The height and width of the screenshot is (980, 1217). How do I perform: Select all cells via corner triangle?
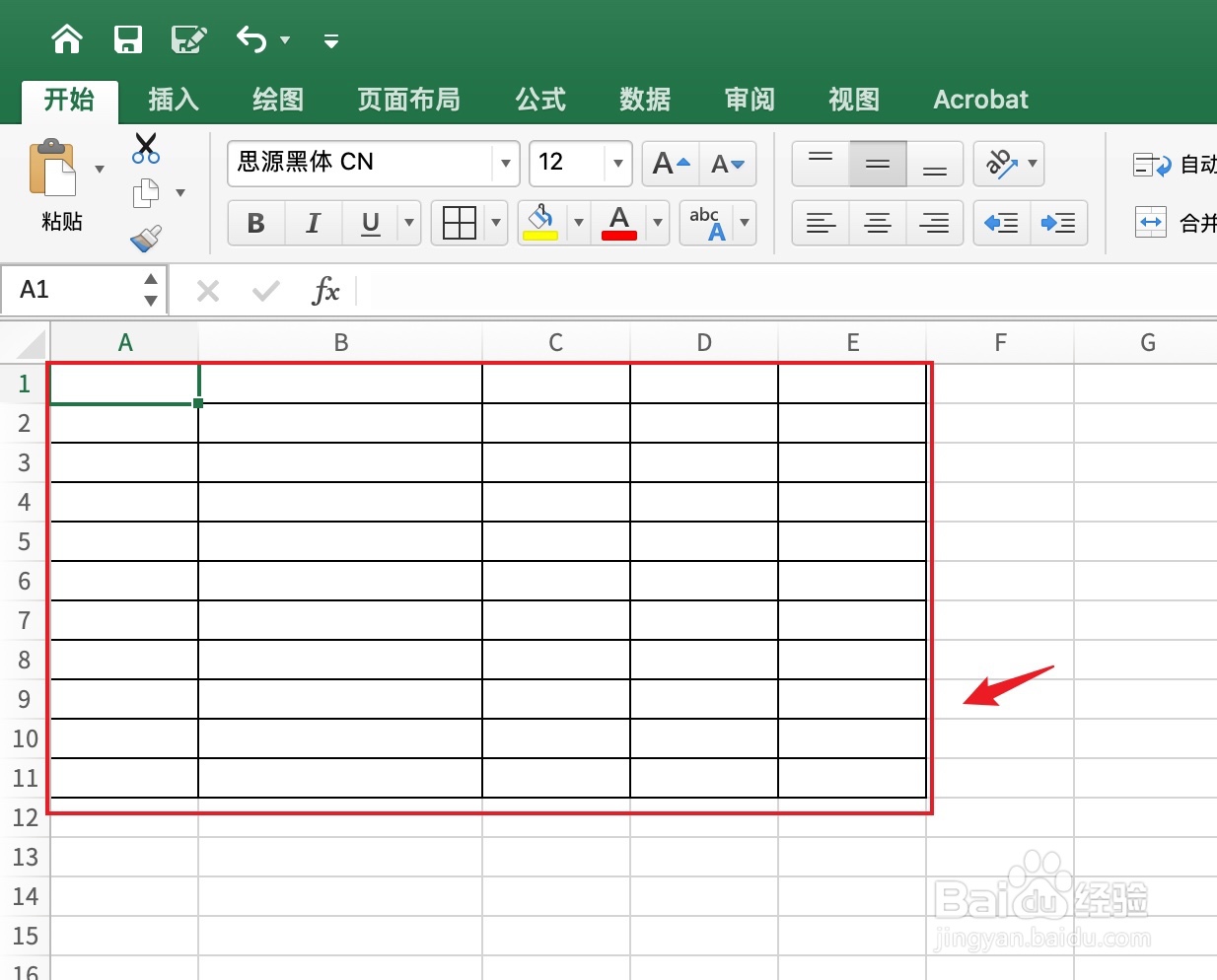26,343
